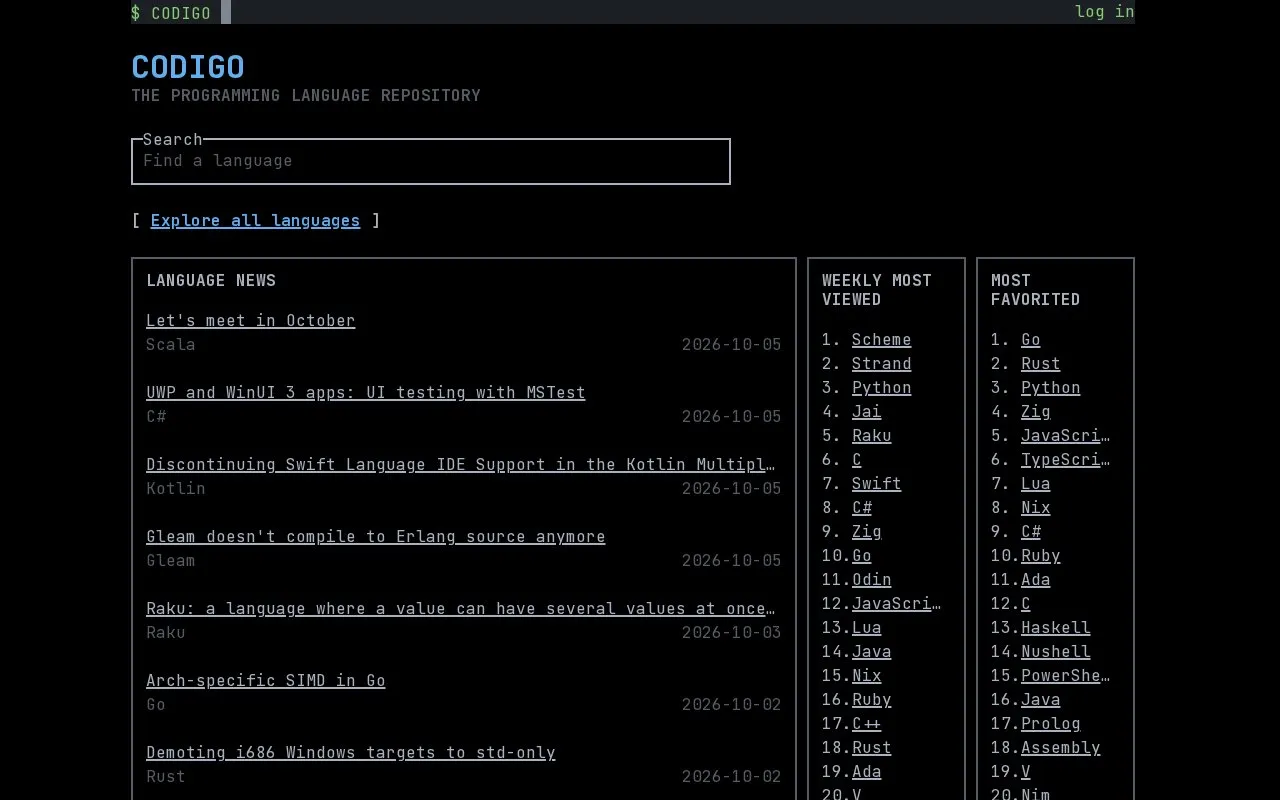This screenshot has width=1280, height=800.
Task: Open Gleam doesn't compile to Erlang post
Action: (x=375, y=536)
